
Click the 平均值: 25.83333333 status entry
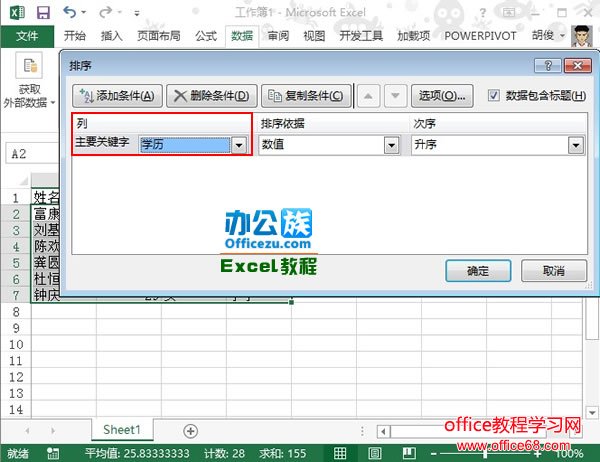click(x=137, y=454)
